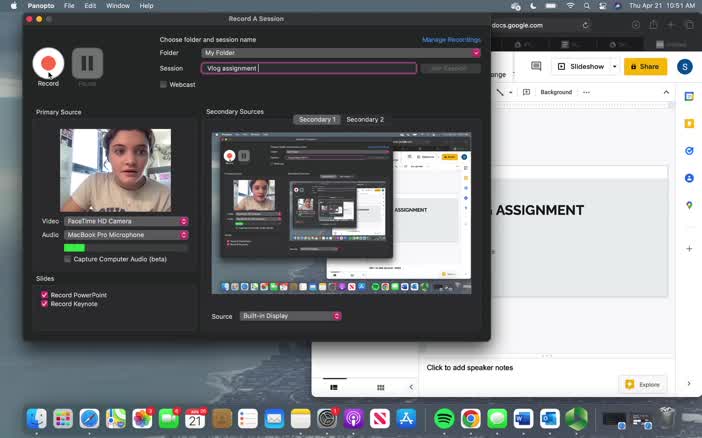
Task: Click the Do Not Disturb moon icon
Action: pos(533,6)
